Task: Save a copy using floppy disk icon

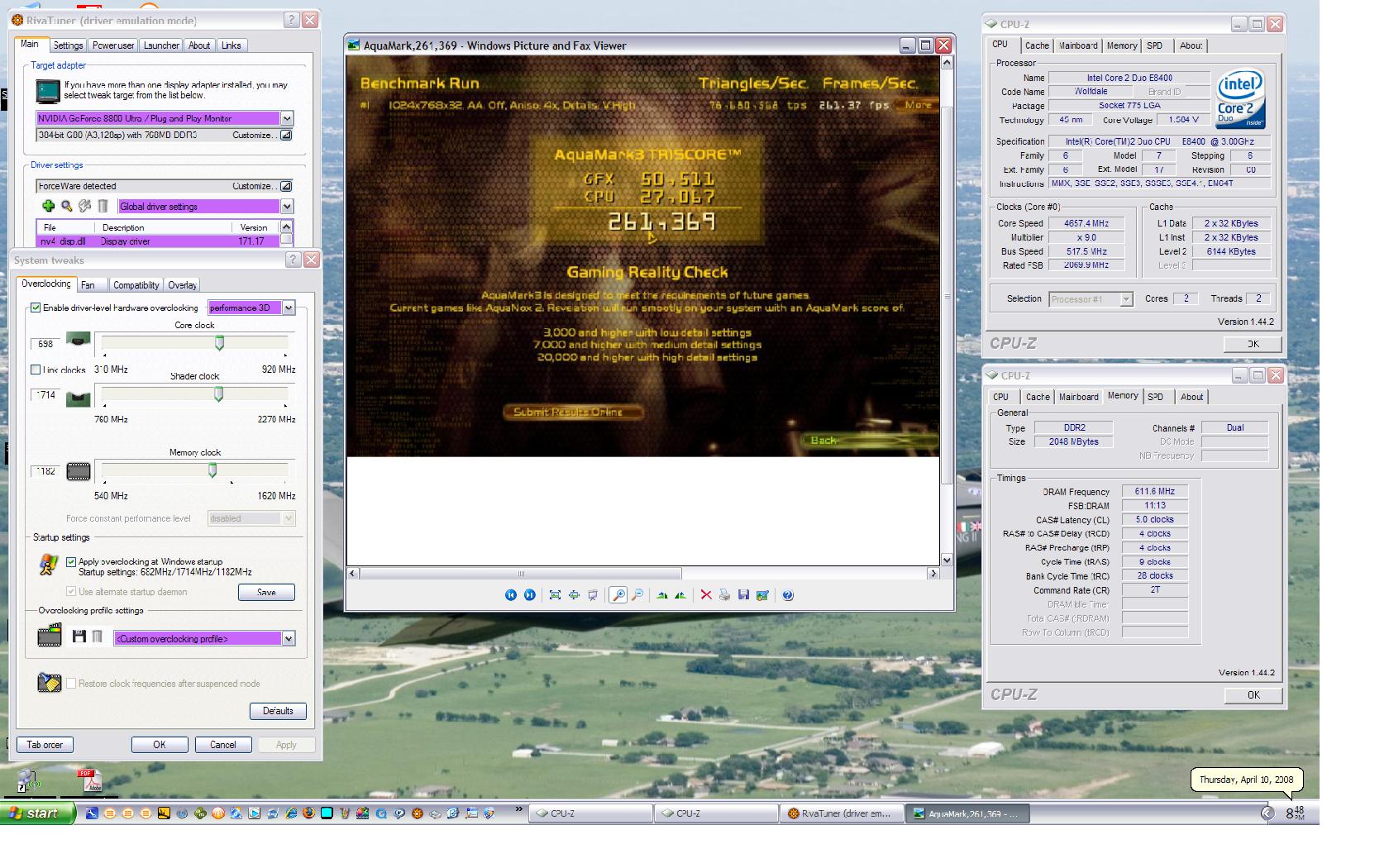Action: 743,595
